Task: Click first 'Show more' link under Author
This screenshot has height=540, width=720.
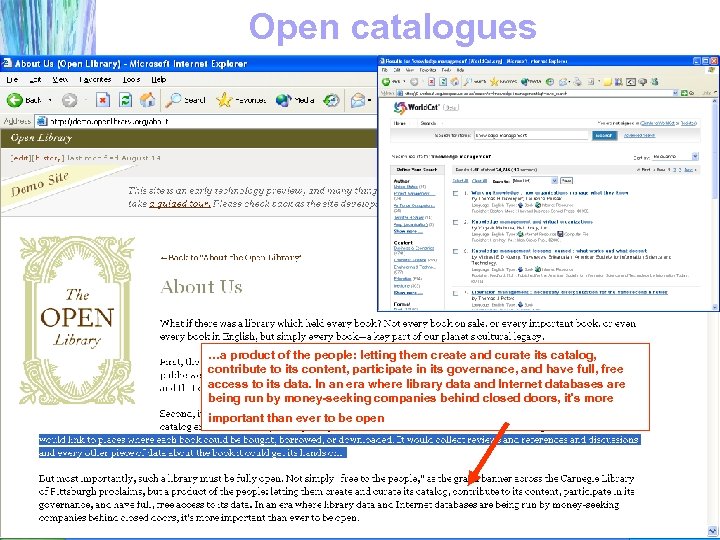Action: [408, 231]
